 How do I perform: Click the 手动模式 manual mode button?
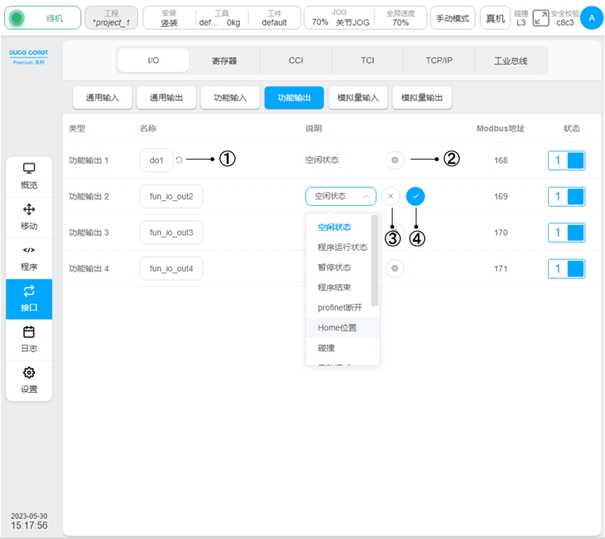coord(452,18)
